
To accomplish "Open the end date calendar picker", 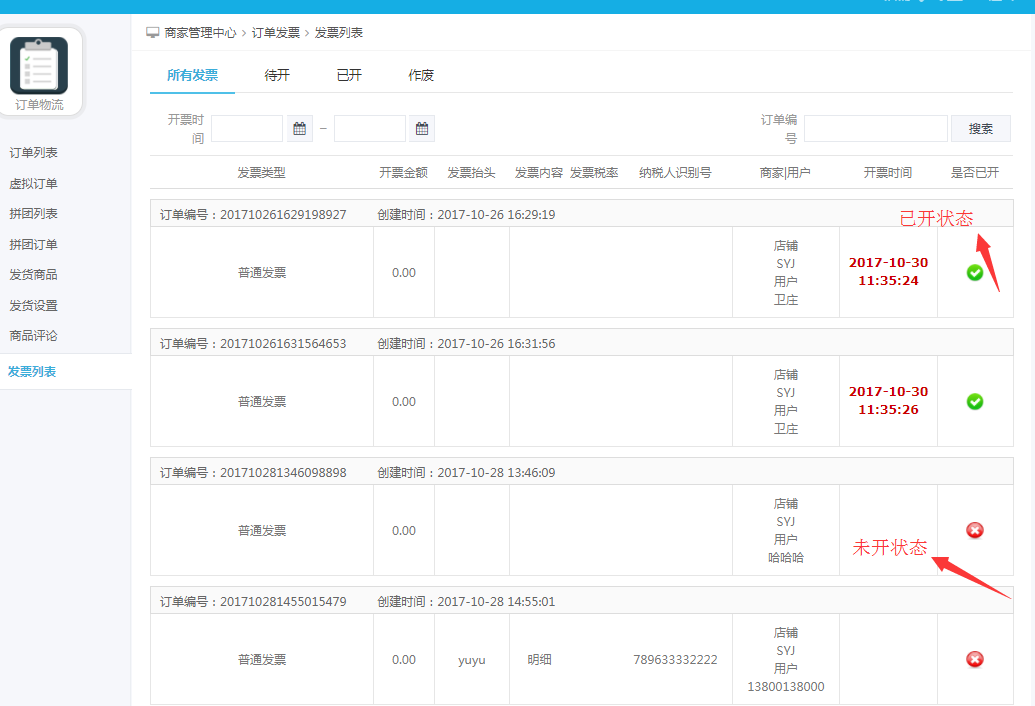I will pos(422,129).
